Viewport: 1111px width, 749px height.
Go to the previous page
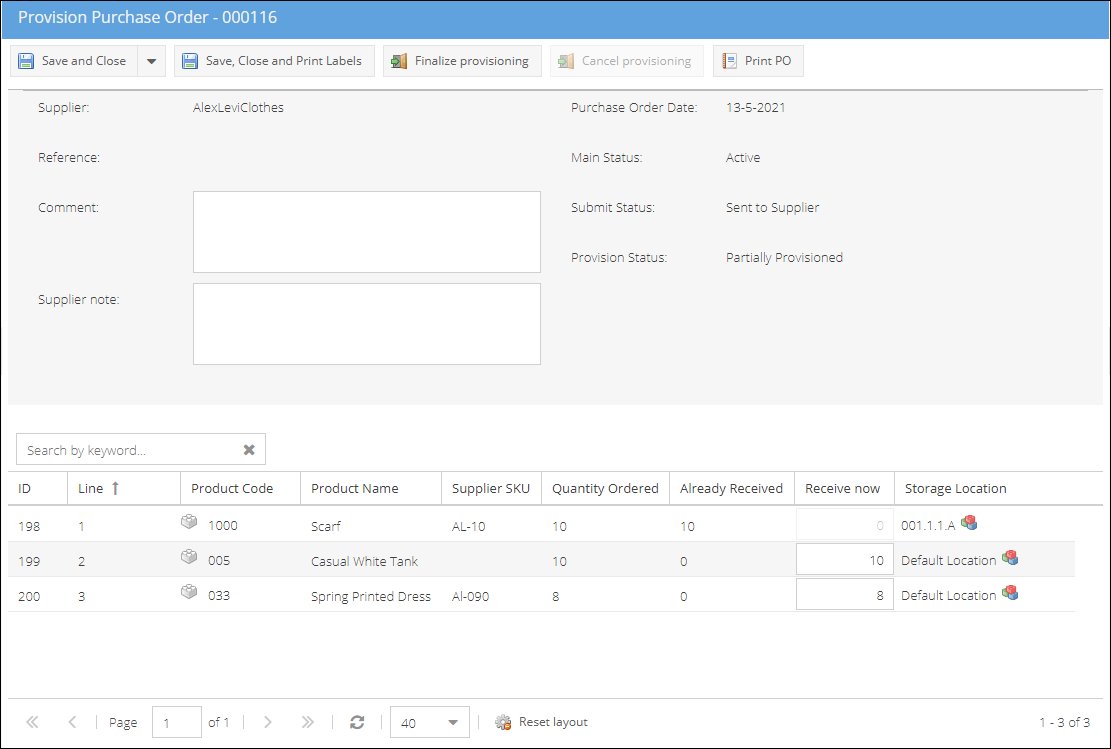coord(72,722)
